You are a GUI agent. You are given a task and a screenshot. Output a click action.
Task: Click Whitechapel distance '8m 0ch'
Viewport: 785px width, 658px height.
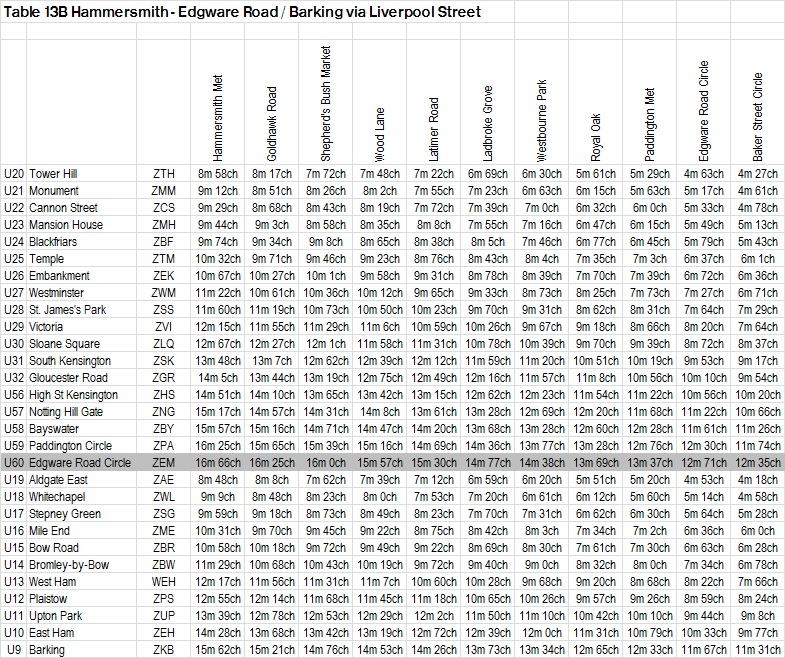[x=379, y=497]
